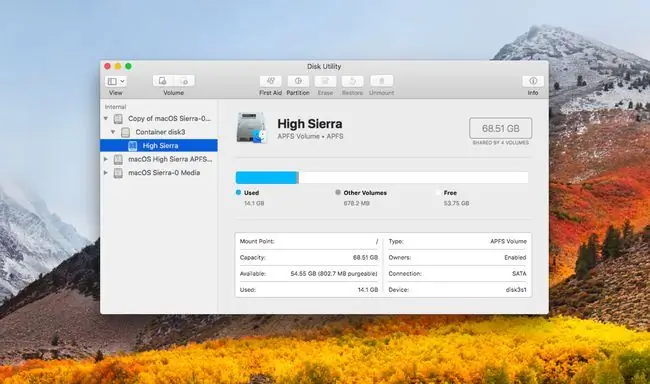
Task: Click the remove Volume button
Action: pos(184,81)
